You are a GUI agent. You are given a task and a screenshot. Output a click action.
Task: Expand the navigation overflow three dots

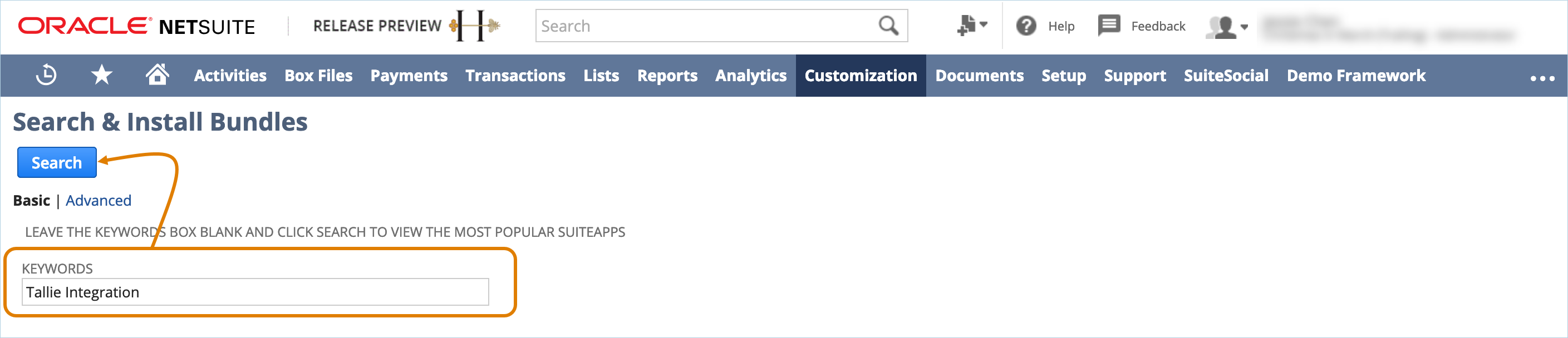1542,78
